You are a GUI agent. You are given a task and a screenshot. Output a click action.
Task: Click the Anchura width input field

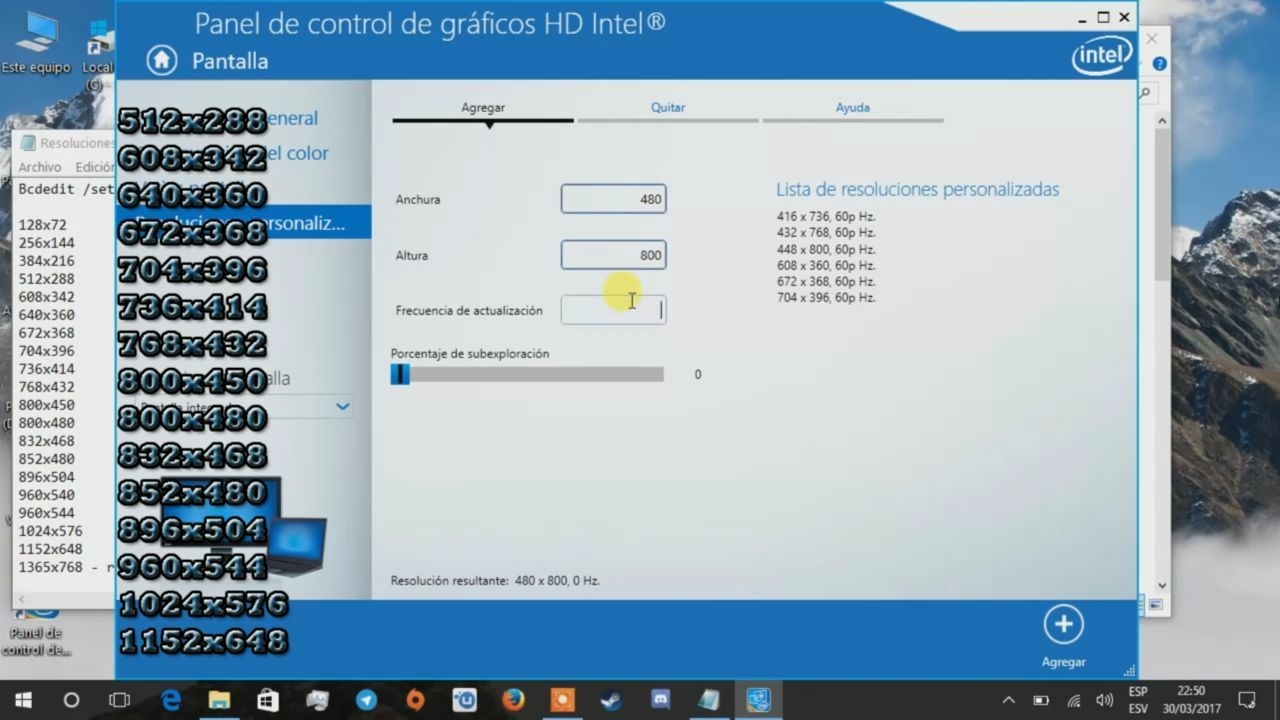point(613,199)
